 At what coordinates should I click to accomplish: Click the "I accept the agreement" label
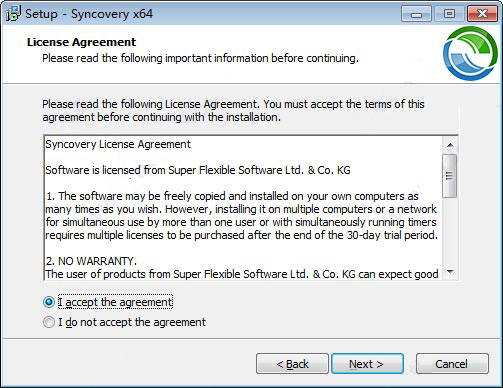click(115, 302)
